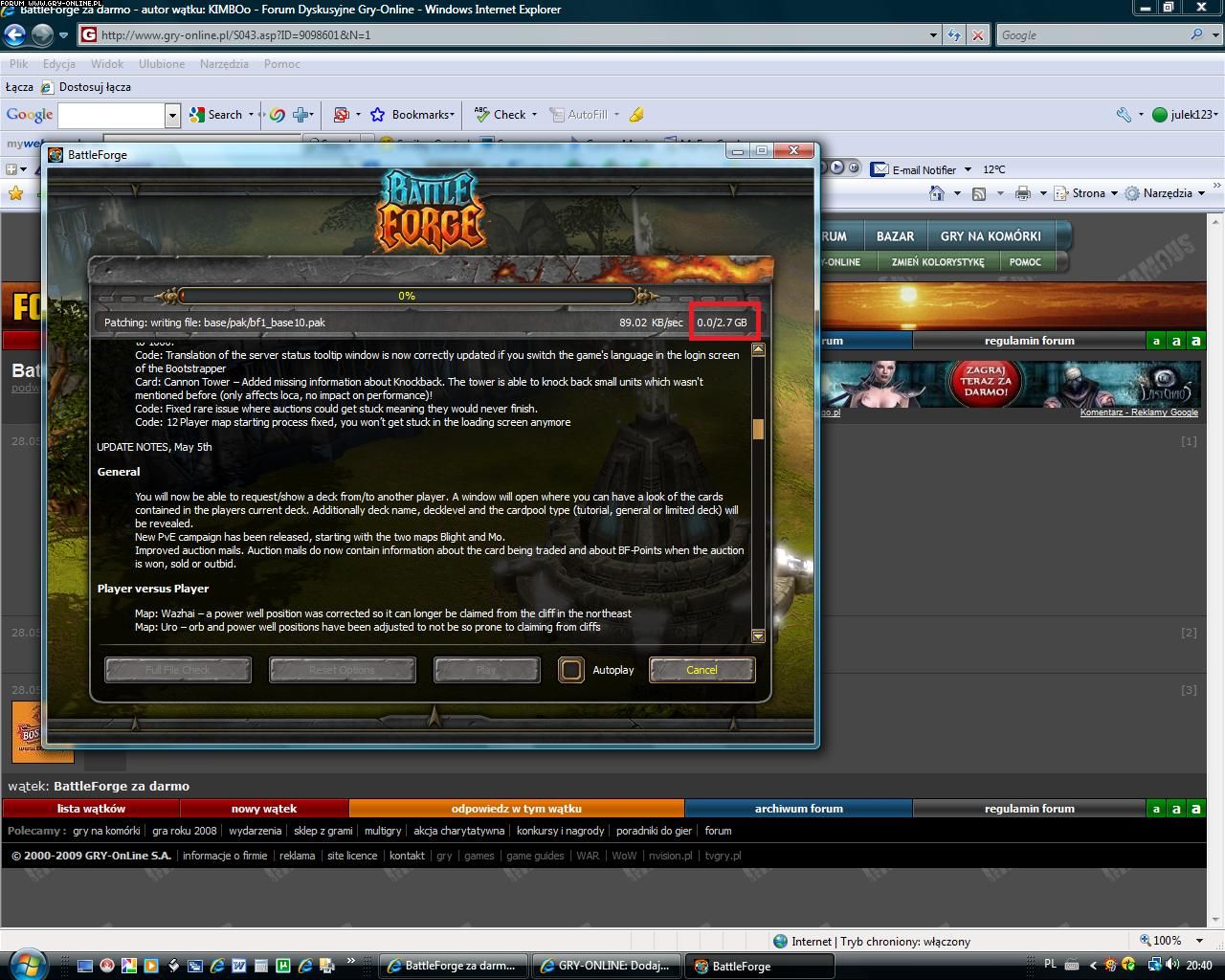The height and width of the screenshot is (980, 1225).
Task: Click the patch notes scroll down arrow
Action: [x=758, y=635]
